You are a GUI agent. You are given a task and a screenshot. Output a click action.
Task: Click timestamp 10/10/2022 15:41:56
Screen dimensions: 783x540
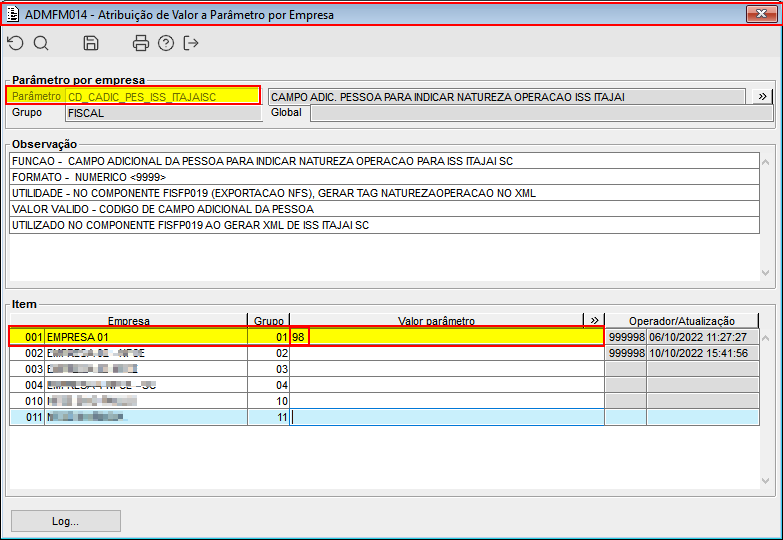[x=703, y=353]
